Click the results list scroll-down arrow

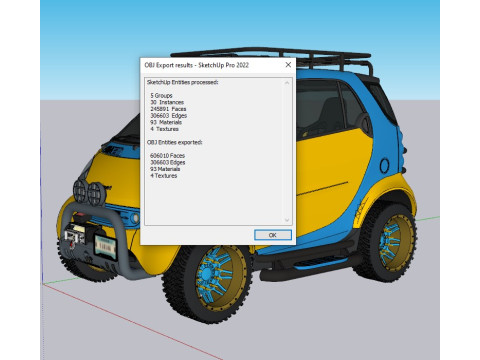(x=287, y=220)
